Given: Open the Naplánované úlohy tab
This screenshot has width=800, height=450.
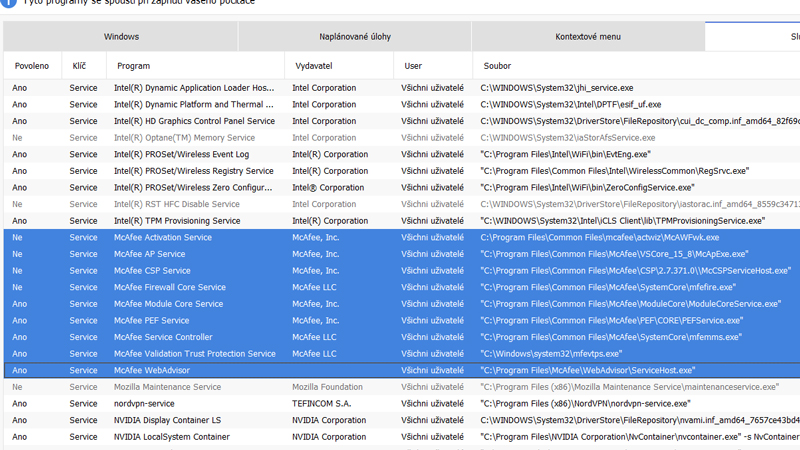Looking at the screenshot, I should point(355,37).
